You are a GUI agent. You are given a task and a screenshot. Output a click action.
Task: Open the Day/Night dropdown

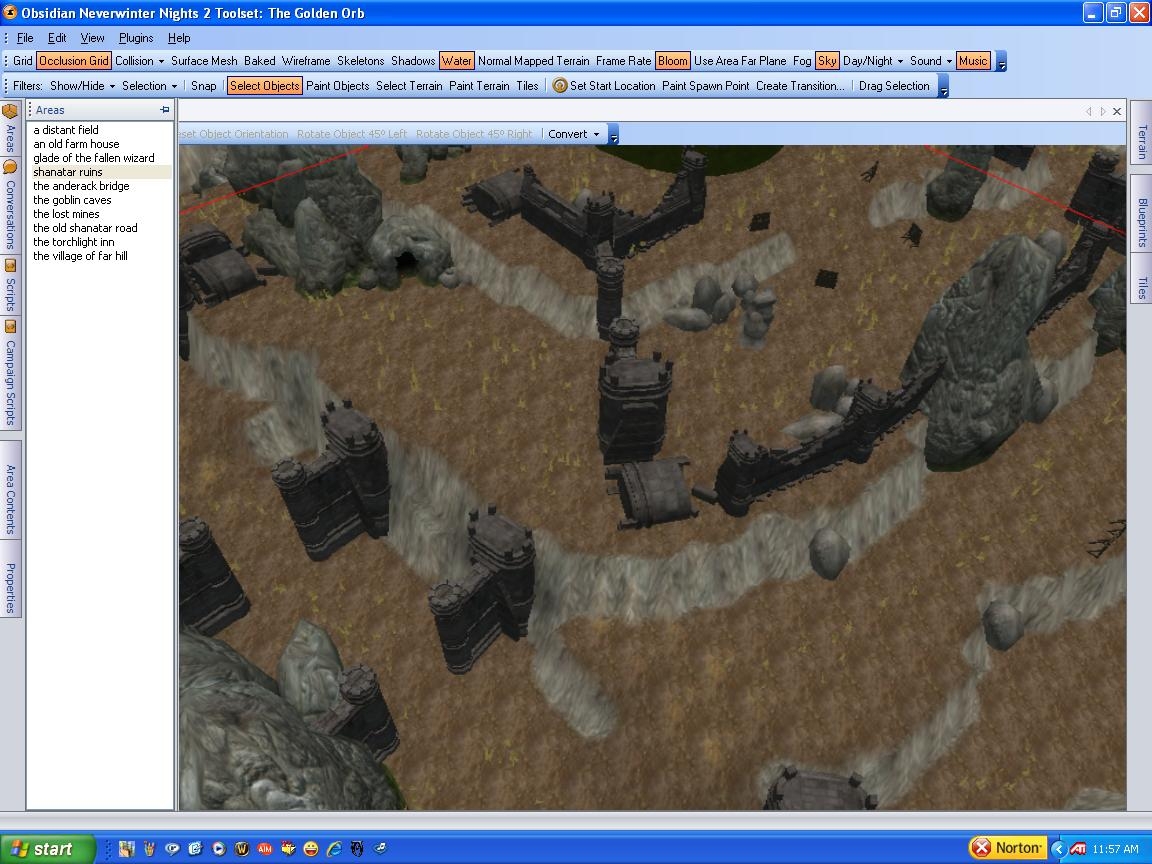click(872, 61)
